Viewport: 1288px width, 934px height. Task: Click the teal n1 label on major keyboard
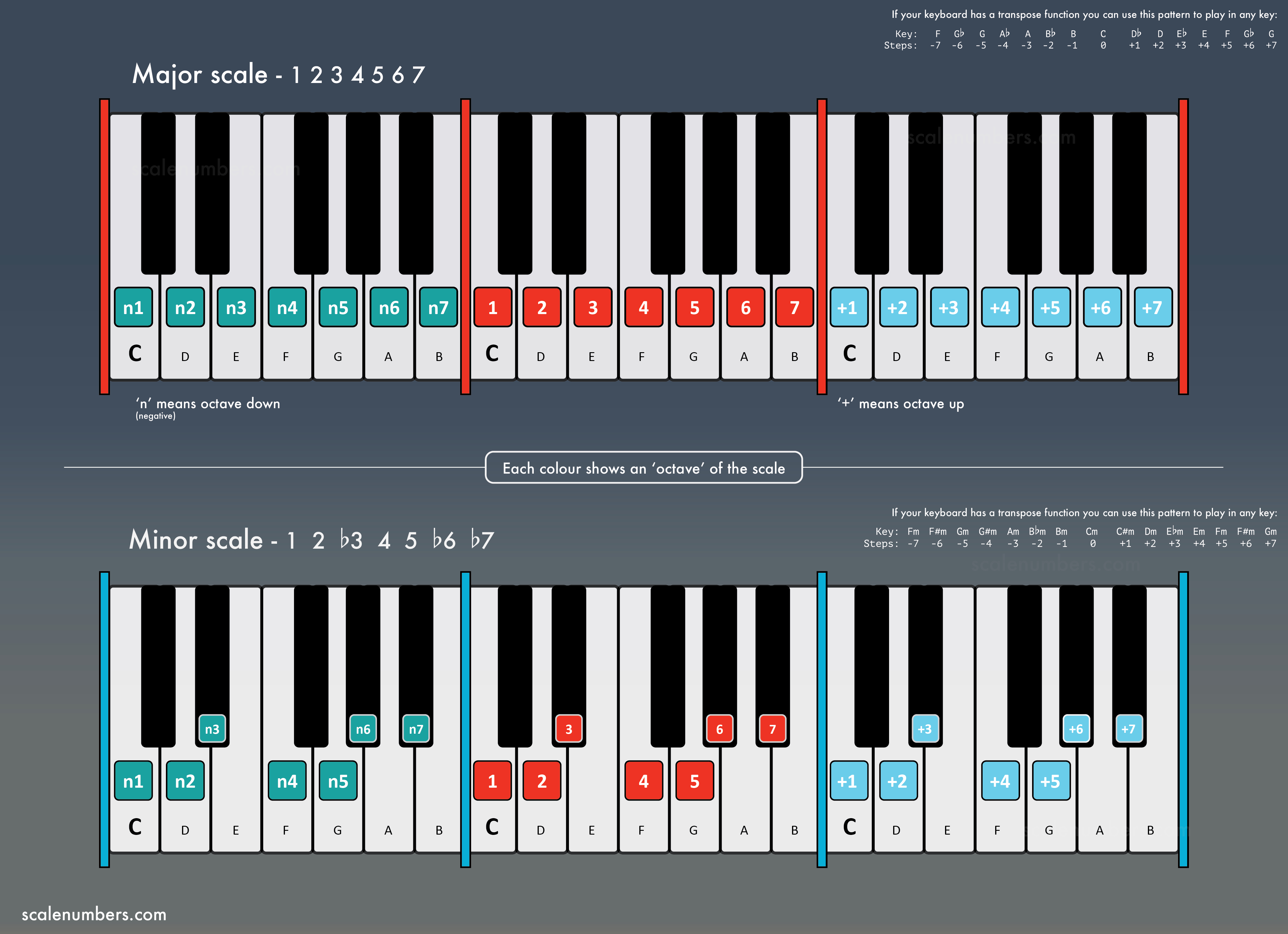point(133,307)
